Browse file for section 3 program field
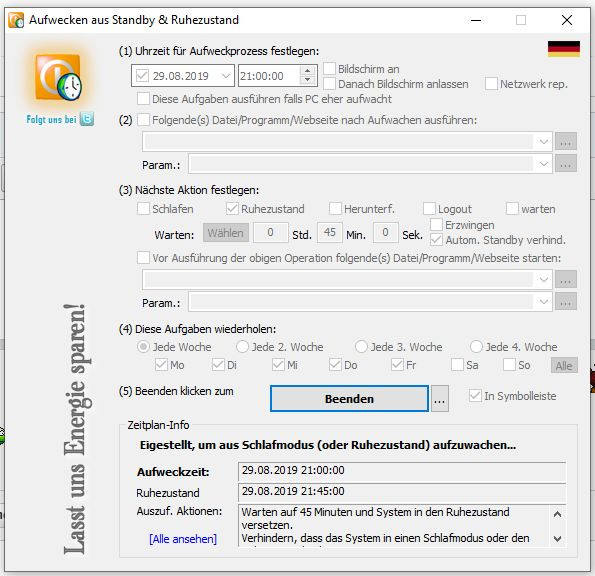595x576 pixels. (x=566, y=279)
